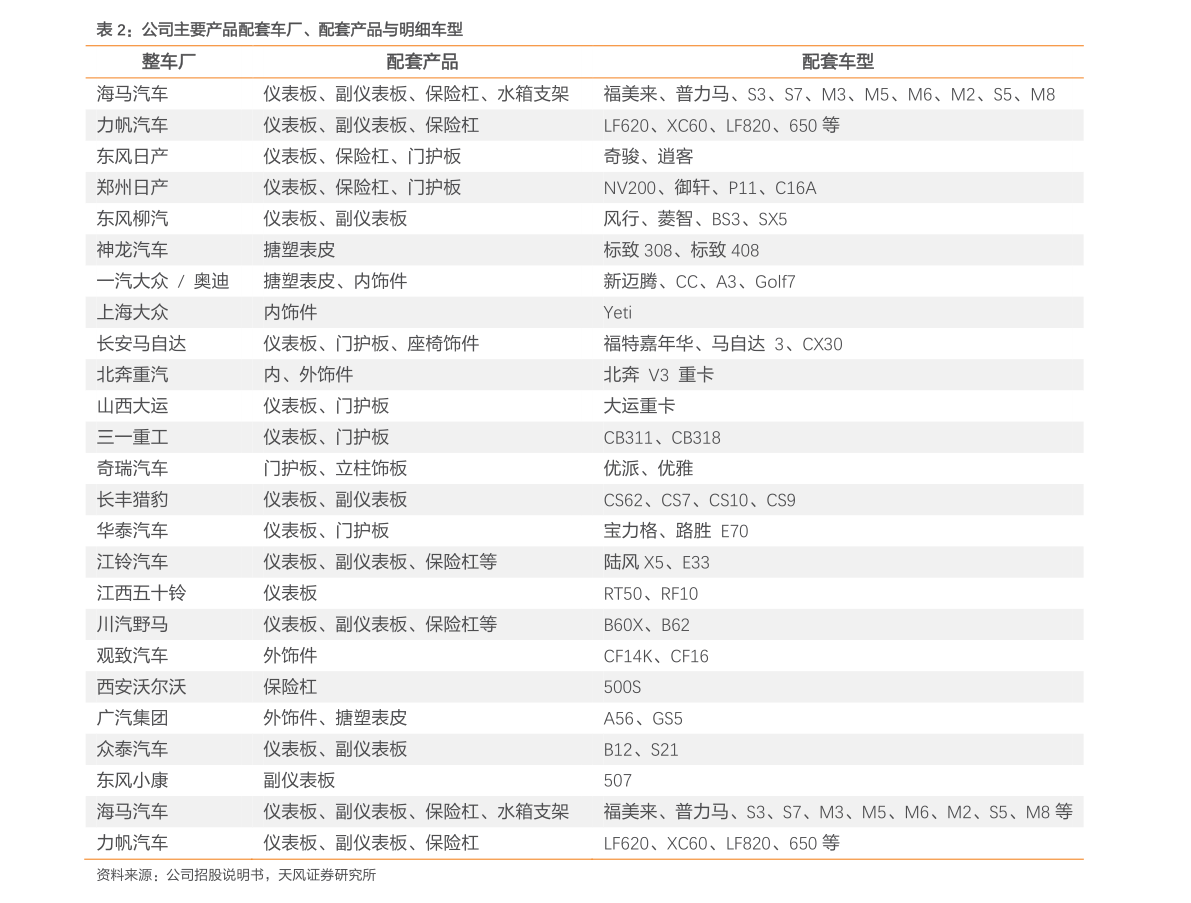Select the 江西五十铃 manufacturer cell
The width and height of the screenshot is (1191, 903).
pyautogui.click(x=141, y=592)
